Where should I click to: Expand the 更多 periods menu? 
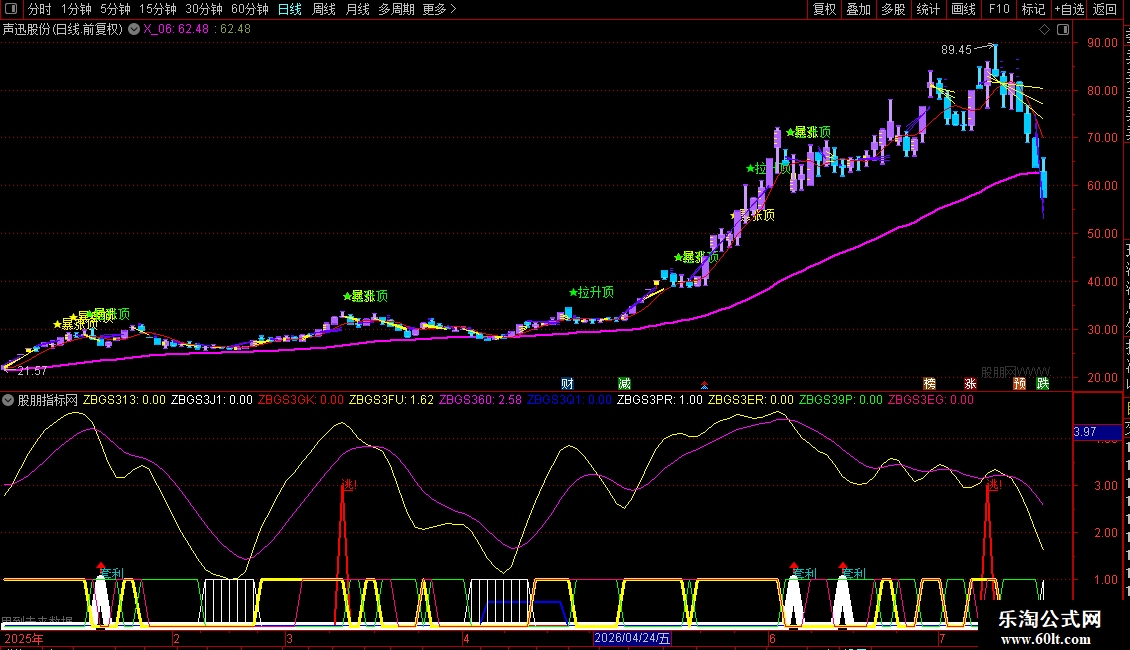click(x=440, y=9)
